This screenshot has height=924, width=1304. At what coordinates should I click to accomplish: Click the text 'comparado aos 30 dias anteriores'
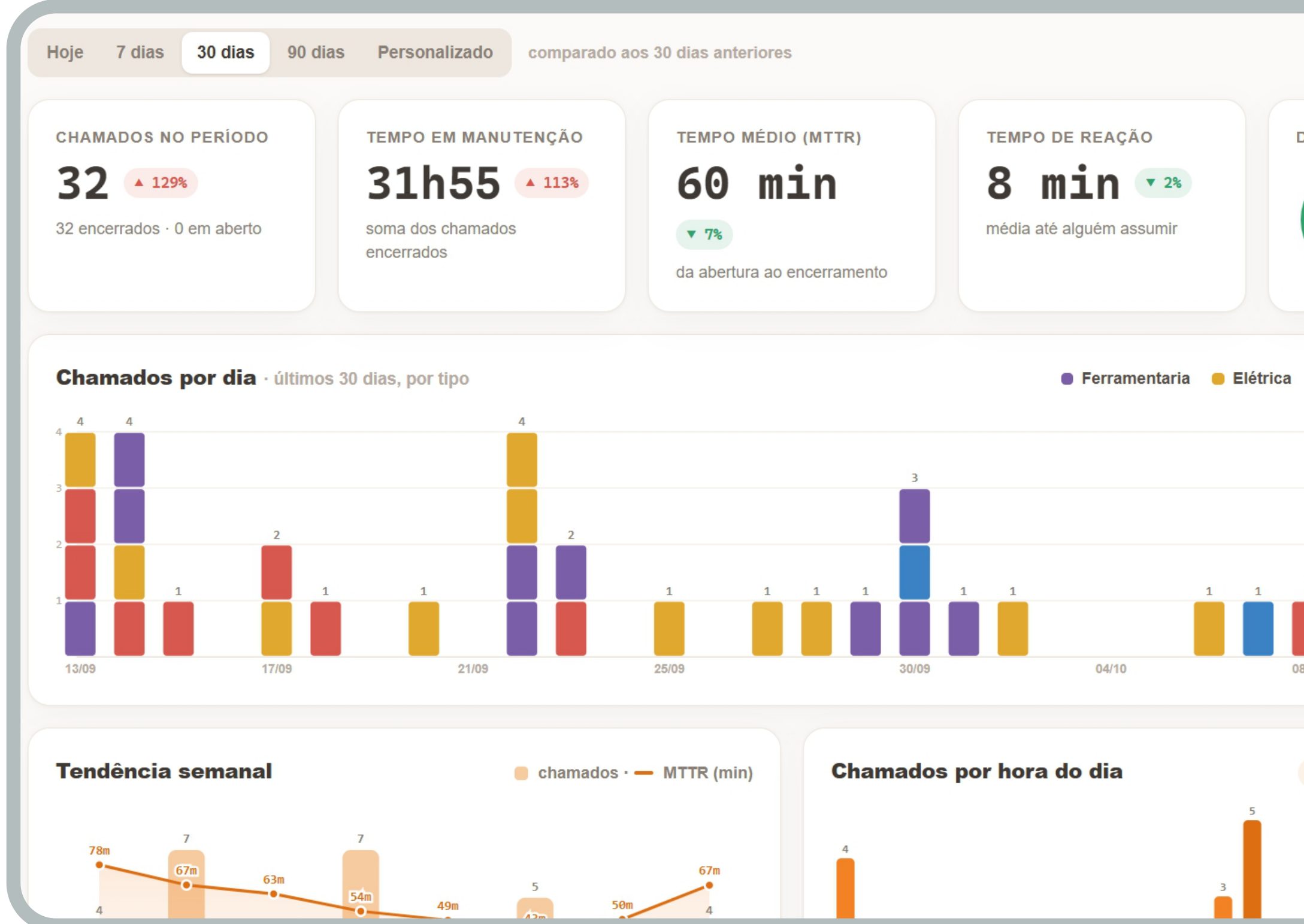[660, 53]
